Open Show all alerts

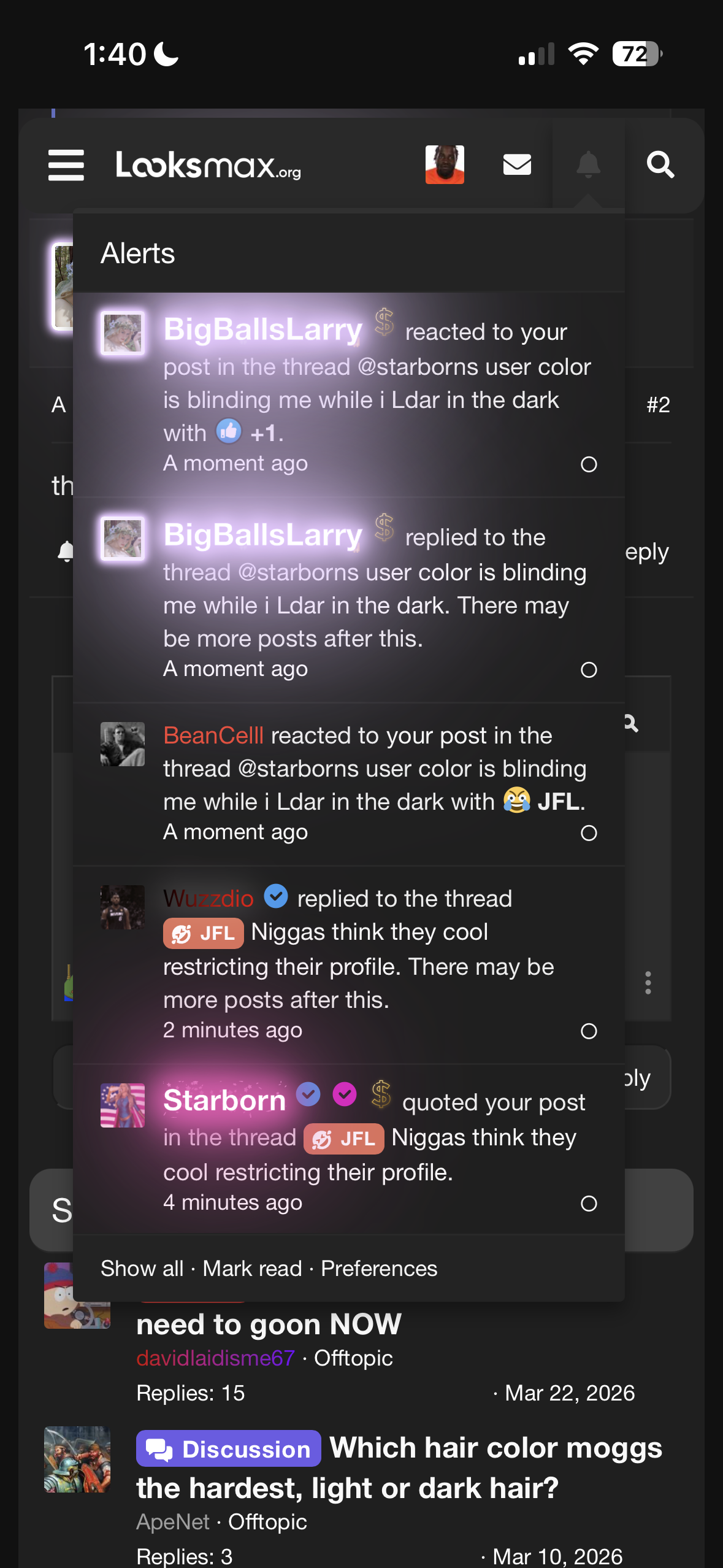pyautogui.click(x=142, y=1268)
